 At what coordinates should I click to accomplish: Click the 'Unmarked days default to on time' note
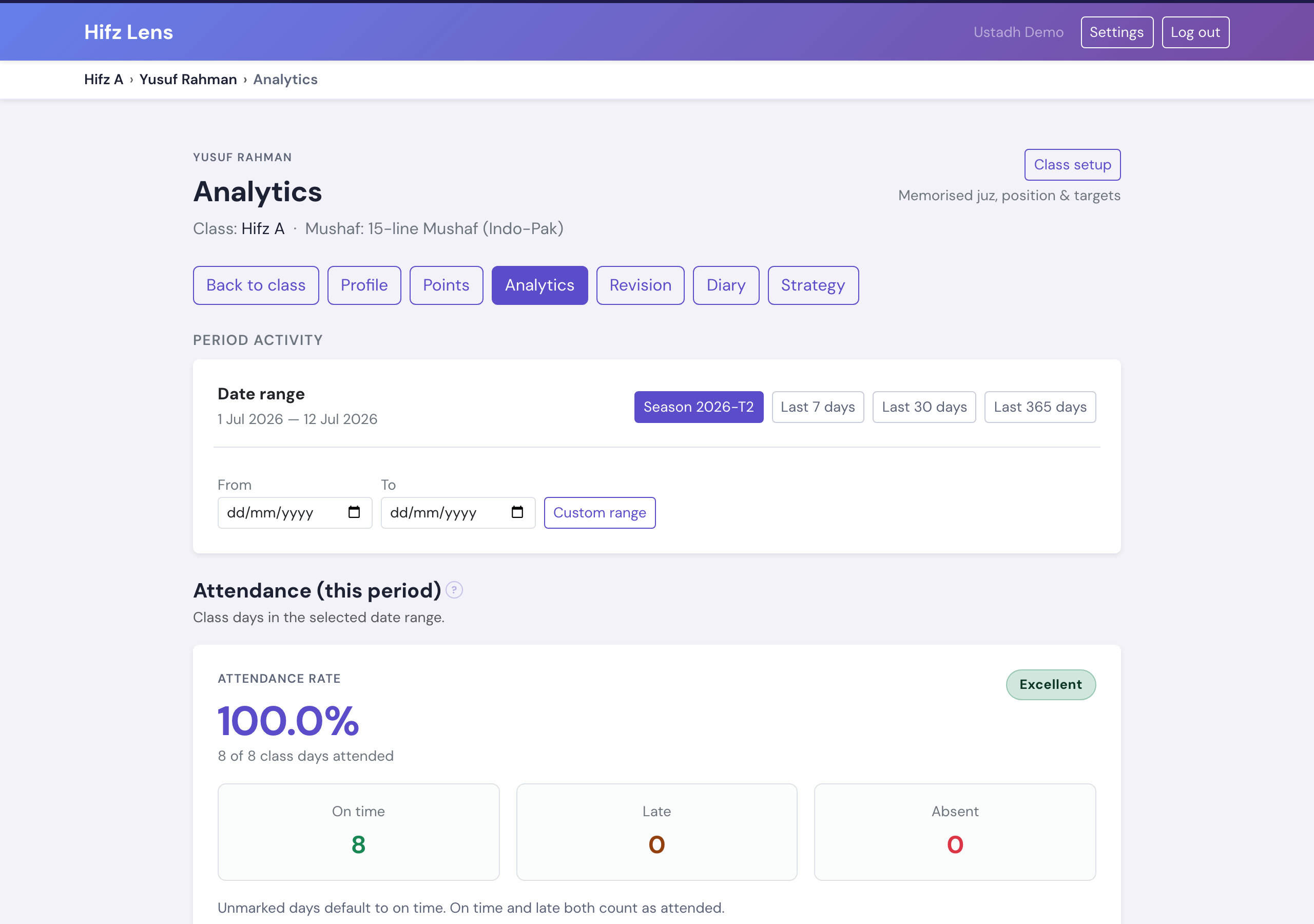[471, 908]
